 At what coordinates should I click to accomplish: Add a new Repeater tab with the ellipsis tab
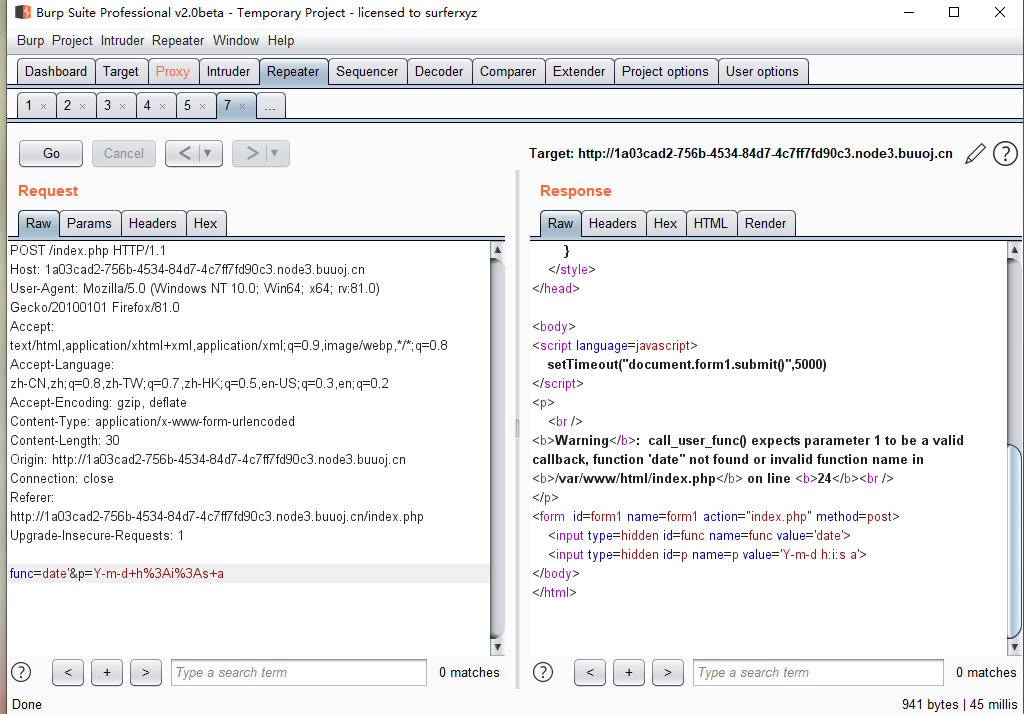[x=270, y=106]
